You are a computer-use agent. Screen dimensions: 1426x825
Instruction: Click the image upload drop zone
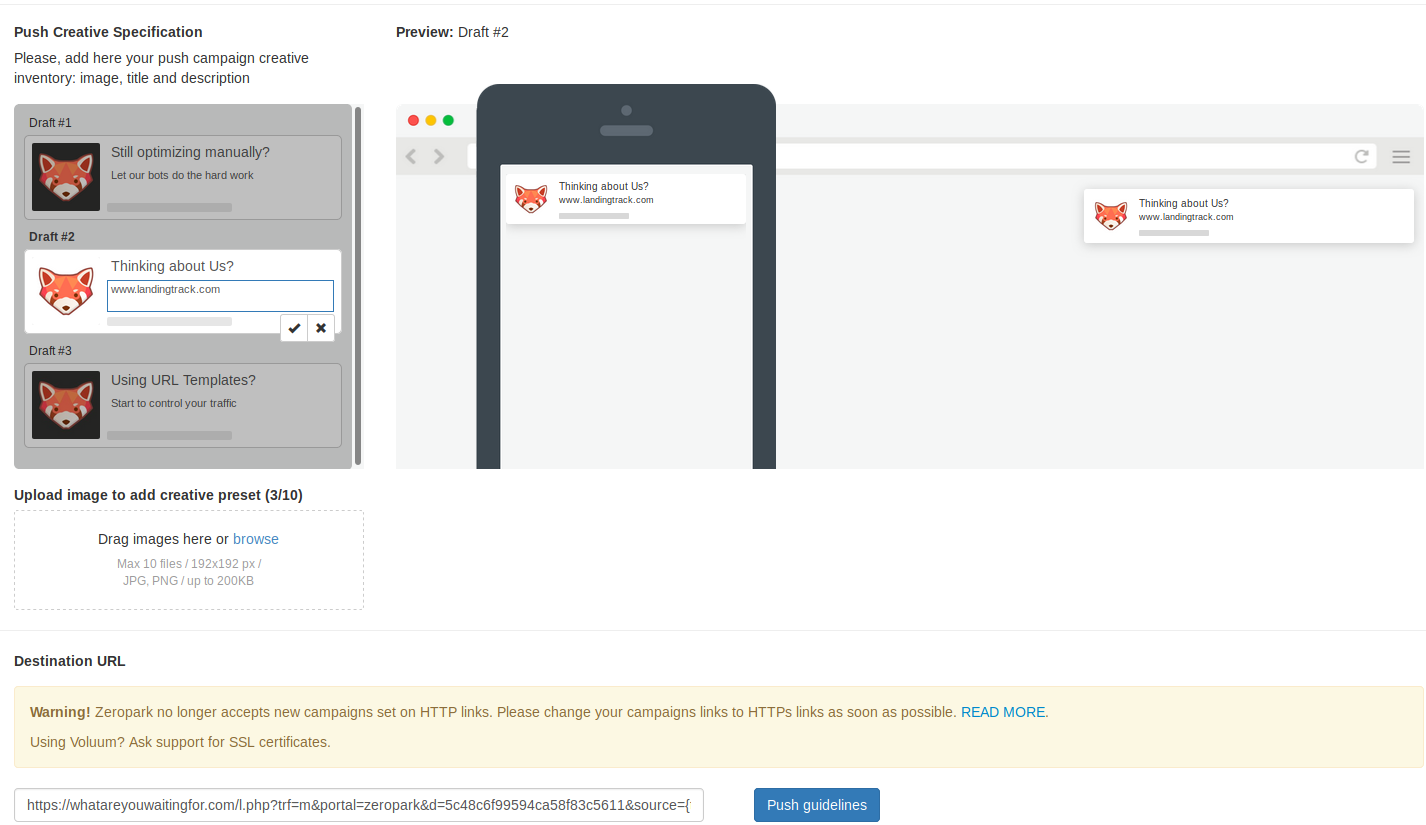pyautogui.click(x=189, y=560)
